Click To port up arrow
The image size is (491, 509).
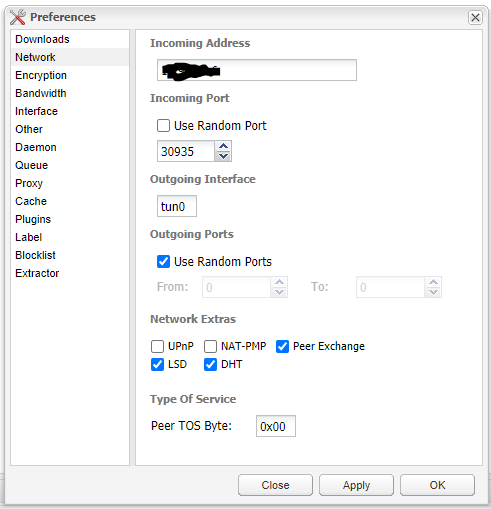click(433, 282)
